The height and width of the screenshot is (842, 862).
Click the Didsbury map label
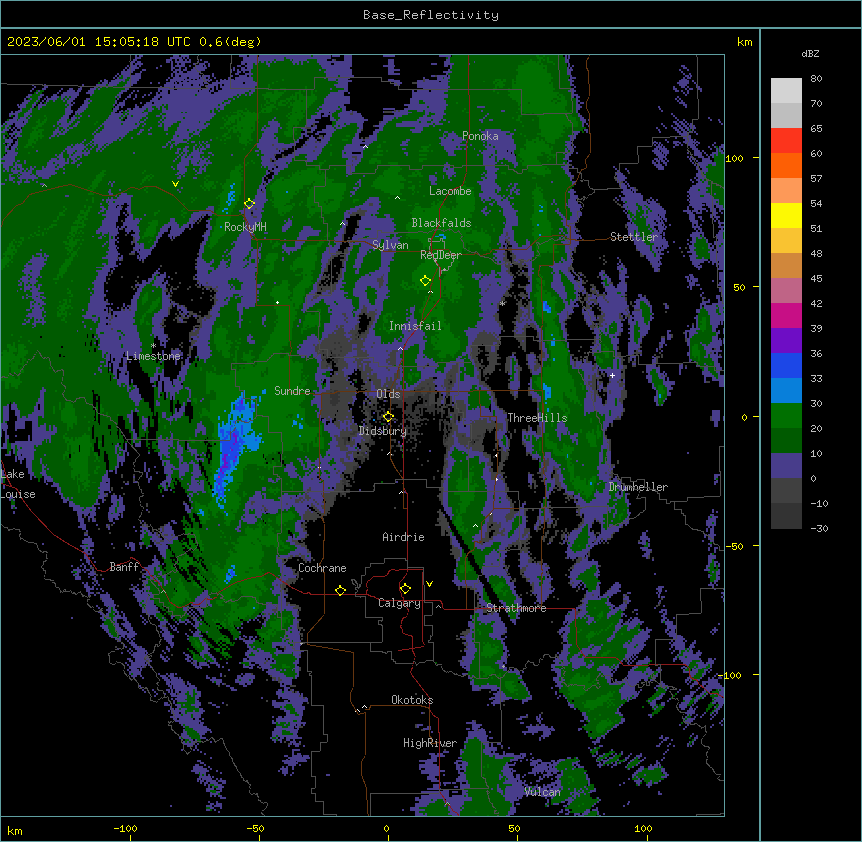383,431
